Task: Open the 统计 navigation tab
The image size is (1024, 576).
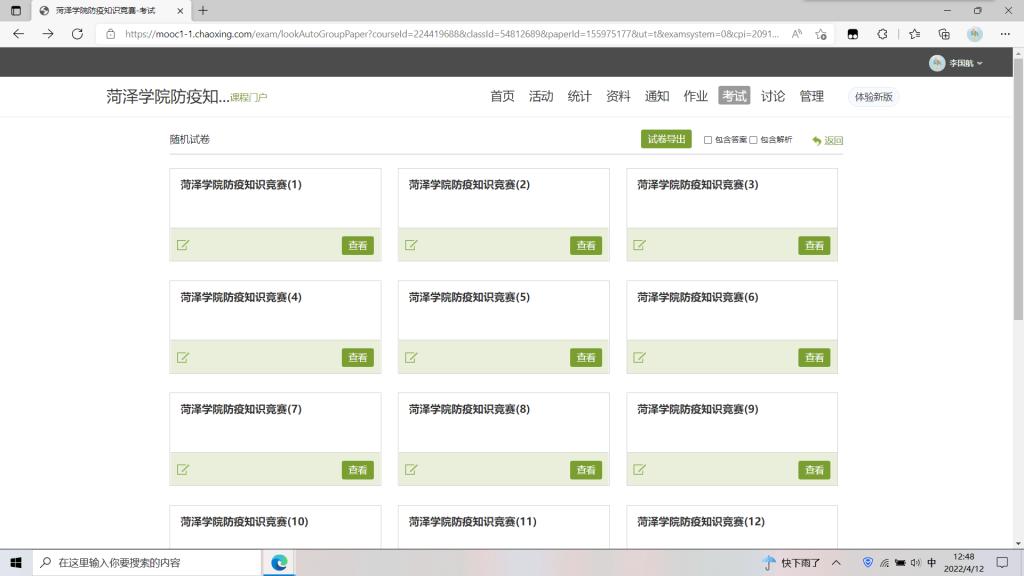Action: (579, 96)
